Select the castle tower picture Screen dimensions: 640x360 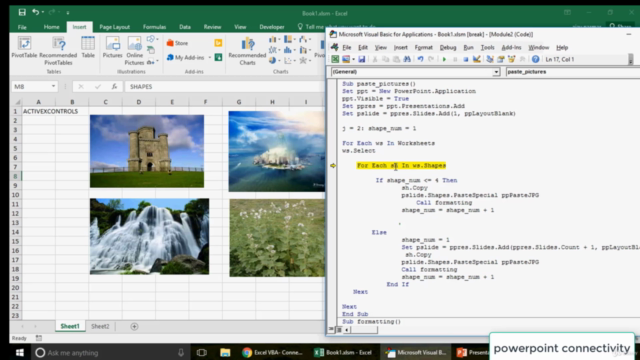147,151
